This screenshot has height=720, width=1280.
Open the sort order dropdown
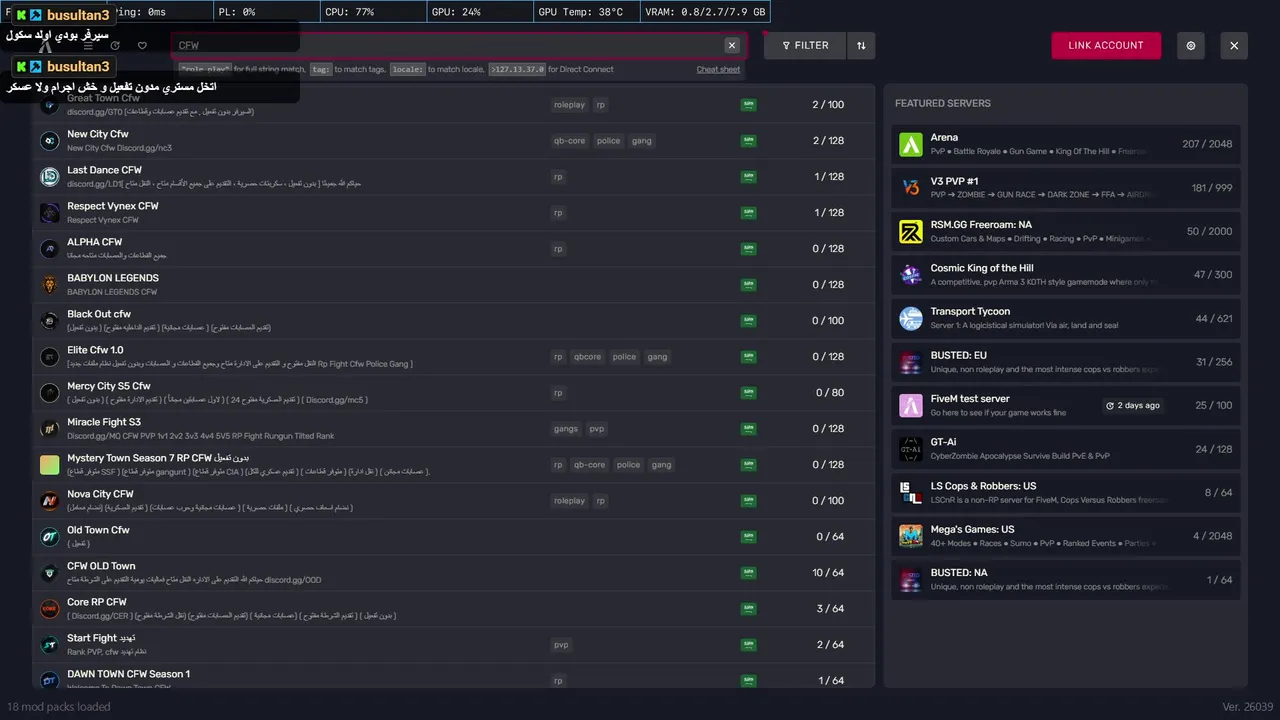[861, 45]
